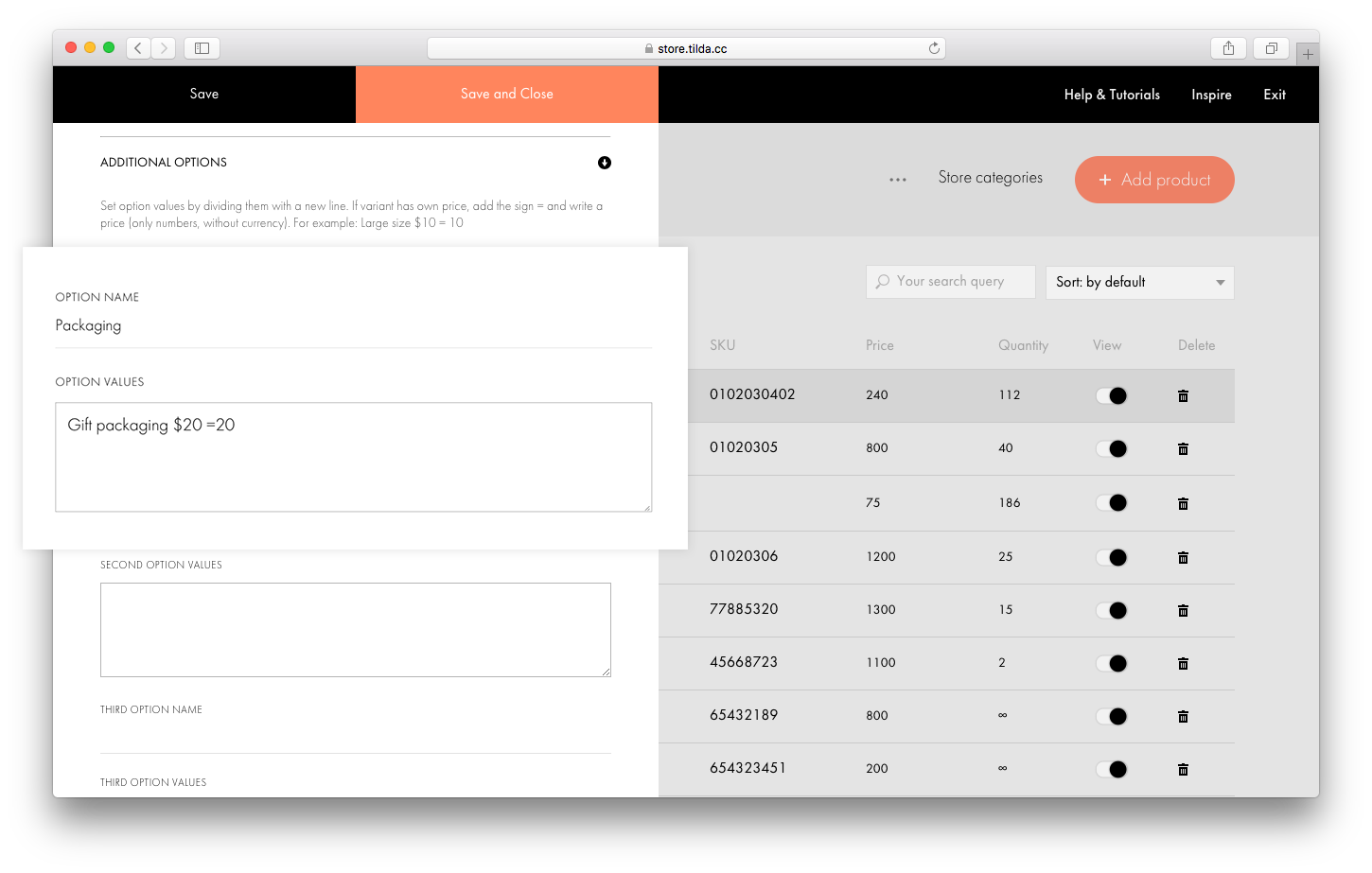Screen dimensions: 1372x873
Task: Toggle view for SKU 65432189
Action: [1111, 716]
